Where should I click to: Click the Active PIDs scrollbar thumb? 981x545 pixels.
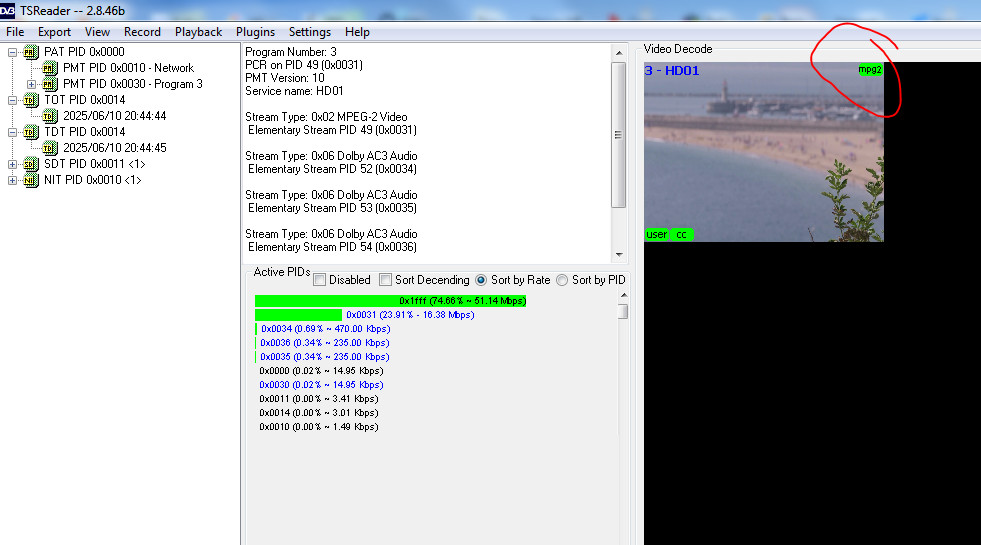(623, 312)
